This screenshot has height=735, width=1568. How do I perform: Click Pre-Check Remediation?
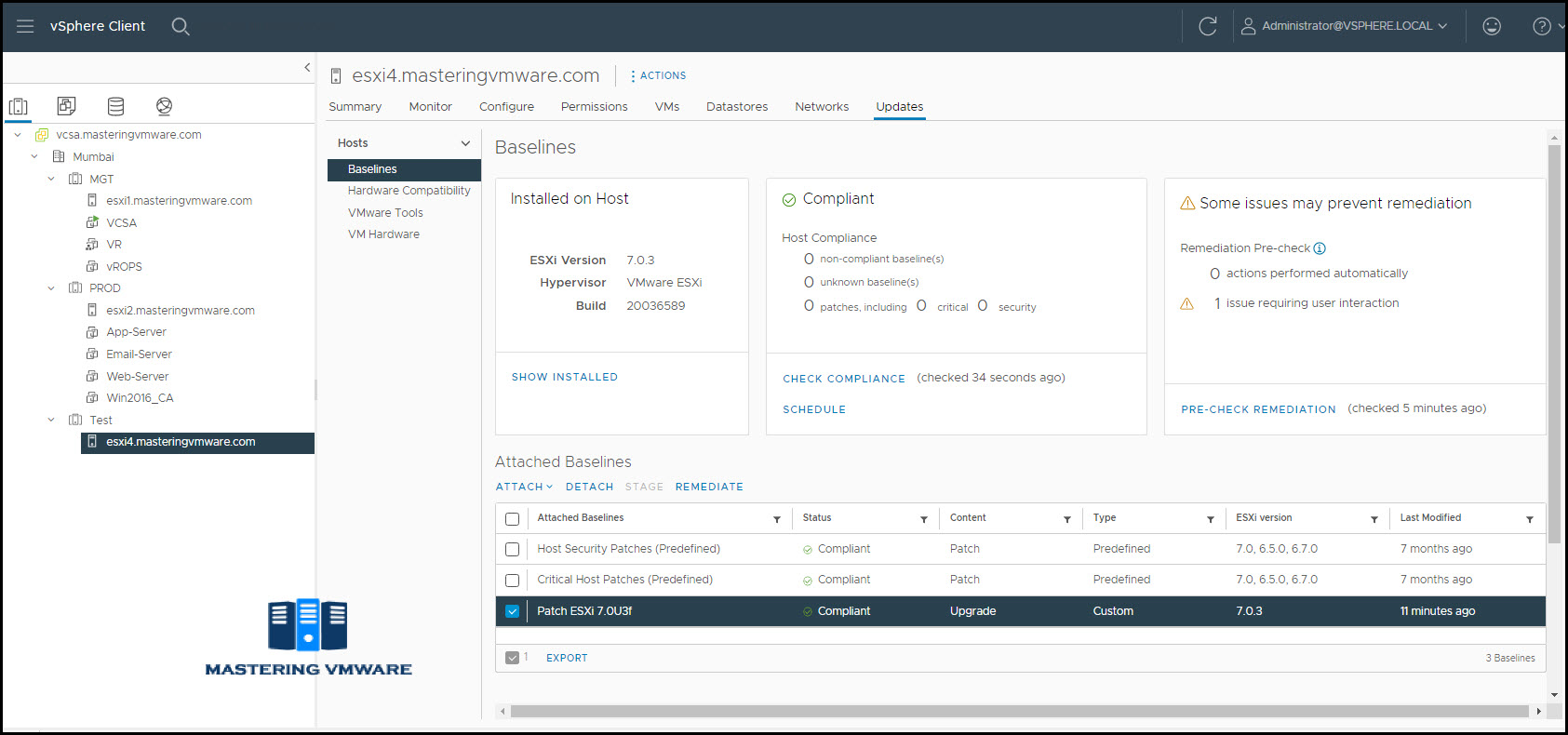(x=1258, y=409)
